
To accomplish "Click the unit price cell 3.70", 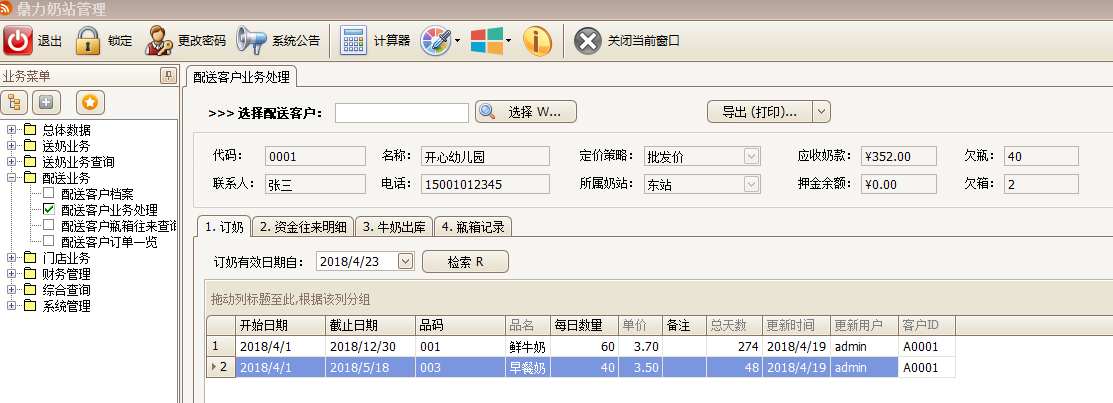I will click(640, 347).
